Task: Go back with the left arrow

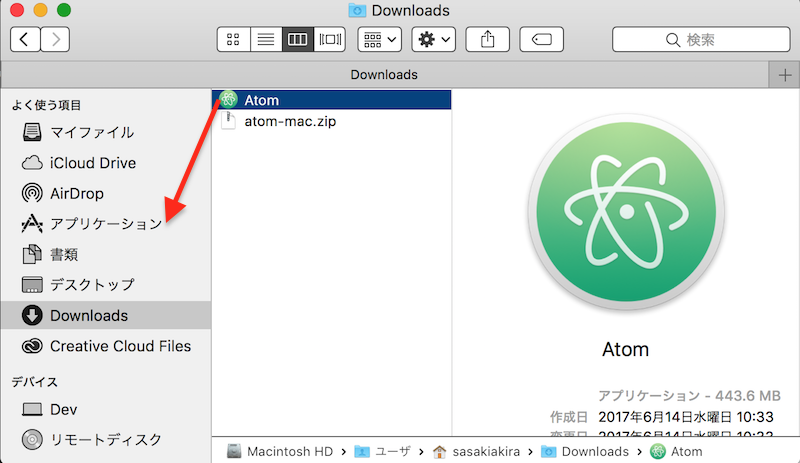Action: 24,39
